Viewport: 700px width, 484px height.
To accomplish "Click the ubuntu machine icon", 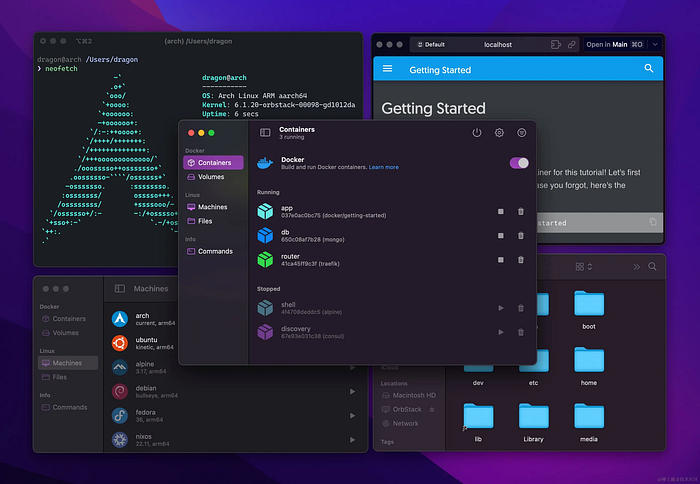I will (x=120, y=343).
